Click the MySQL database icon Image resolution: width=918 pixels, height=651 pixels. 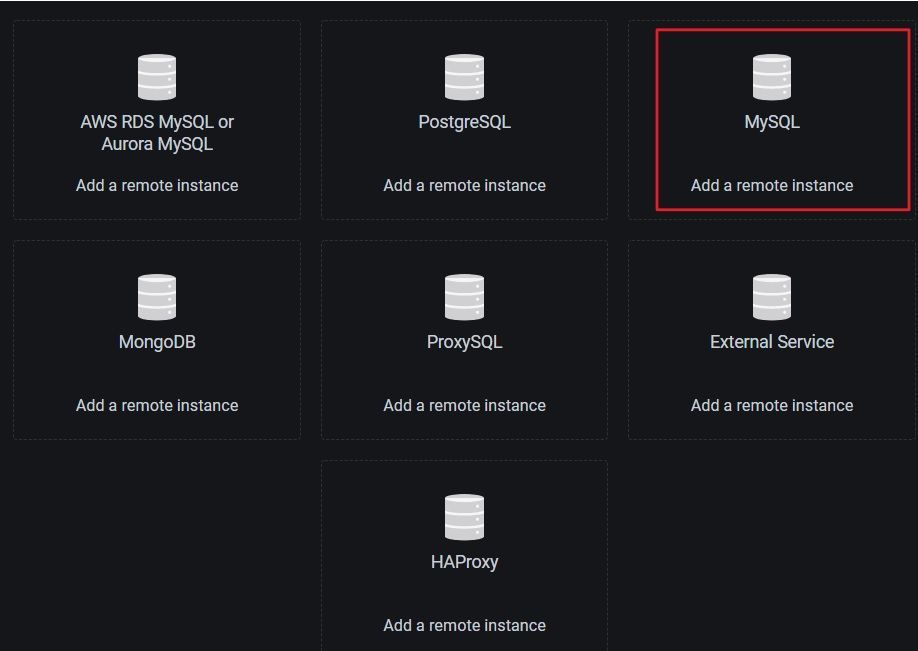pos(772,77)
